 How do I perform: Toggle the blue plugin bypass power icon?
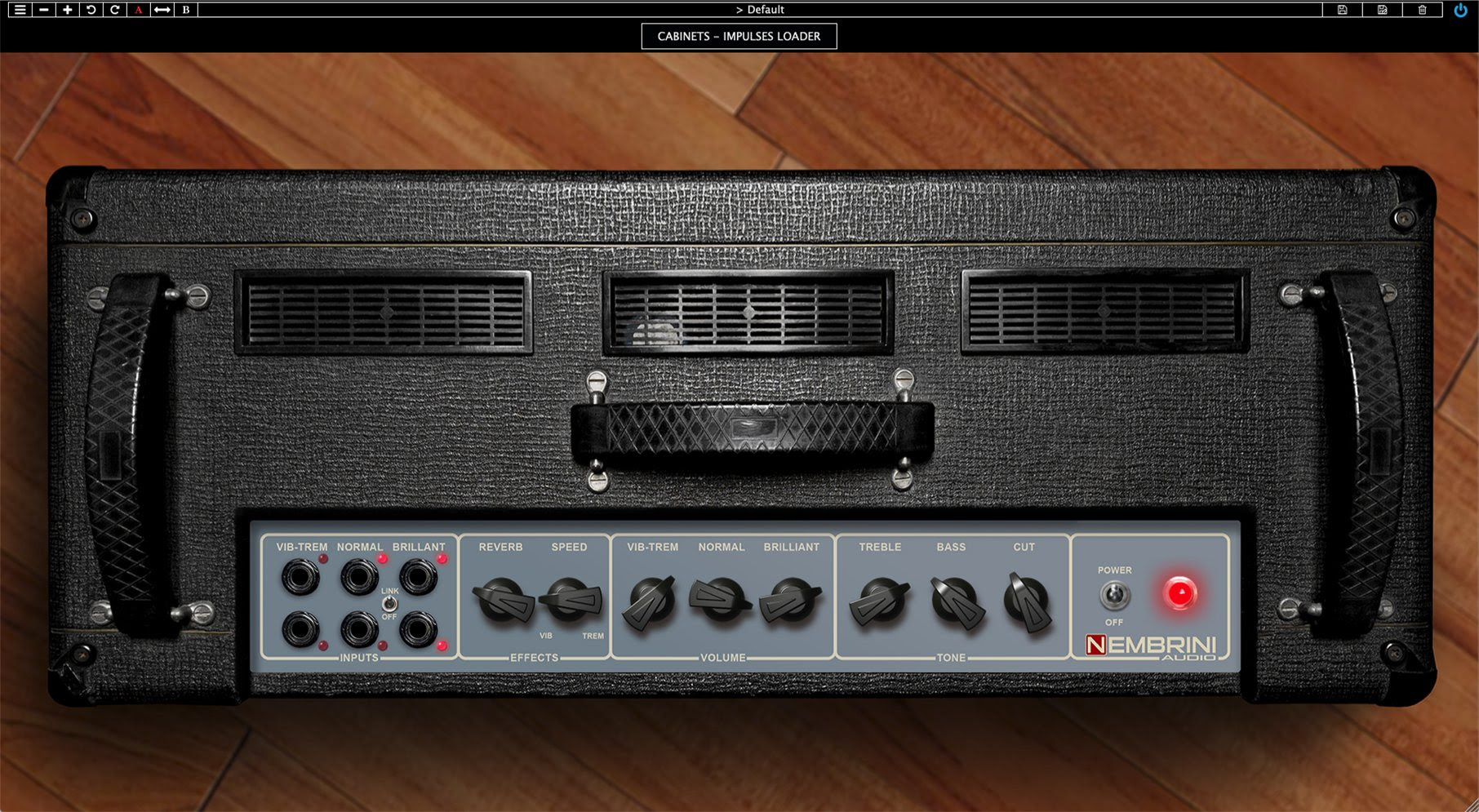coord(1460,10)
